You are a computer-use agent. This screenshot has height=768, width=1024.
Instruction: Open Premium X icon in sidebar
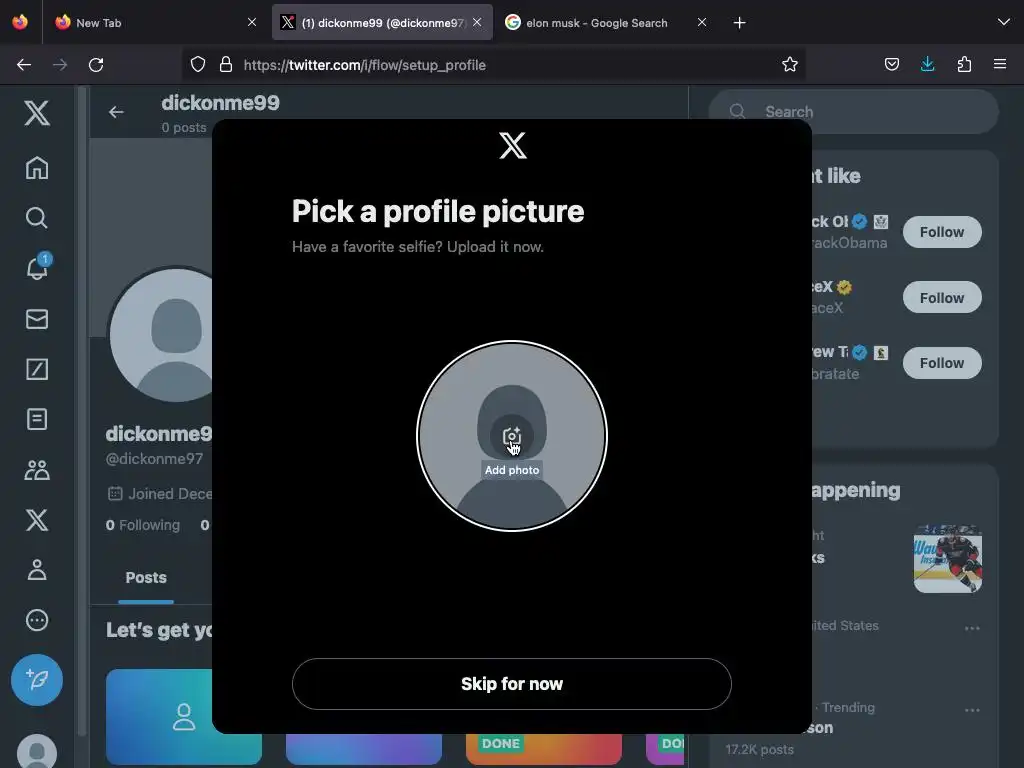37,520
